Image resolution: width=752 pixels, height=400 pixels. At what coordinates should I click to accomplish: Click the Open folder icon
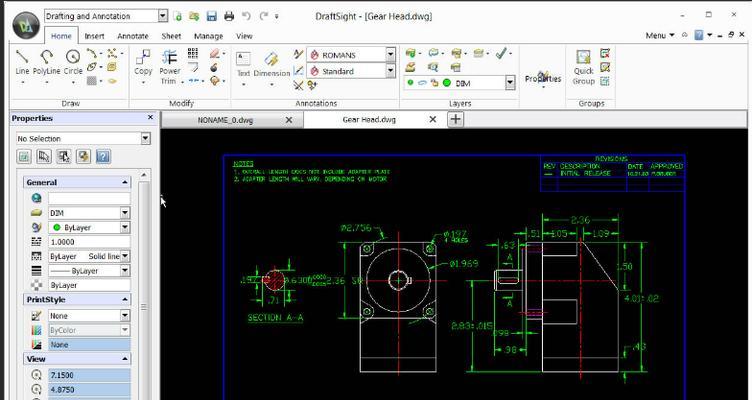pyautogui.click(x=194, y=16)
